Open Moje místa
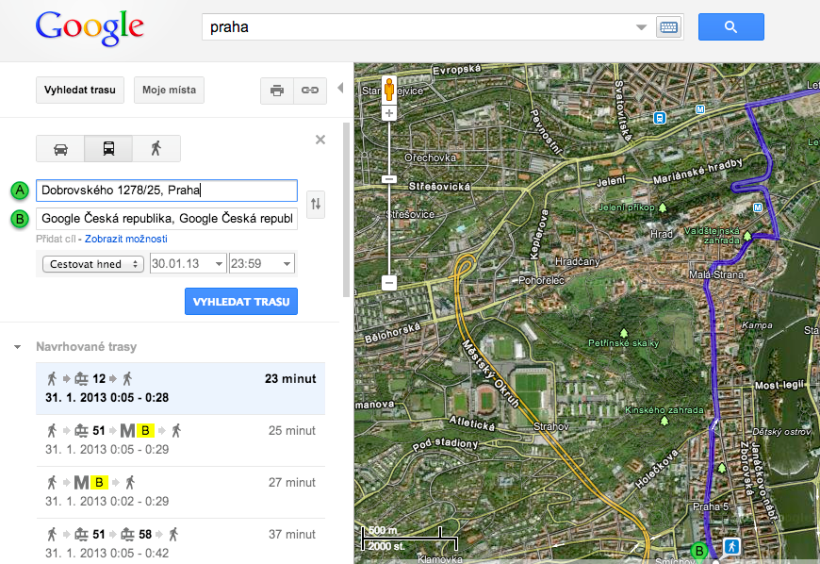 click(169, 90)
